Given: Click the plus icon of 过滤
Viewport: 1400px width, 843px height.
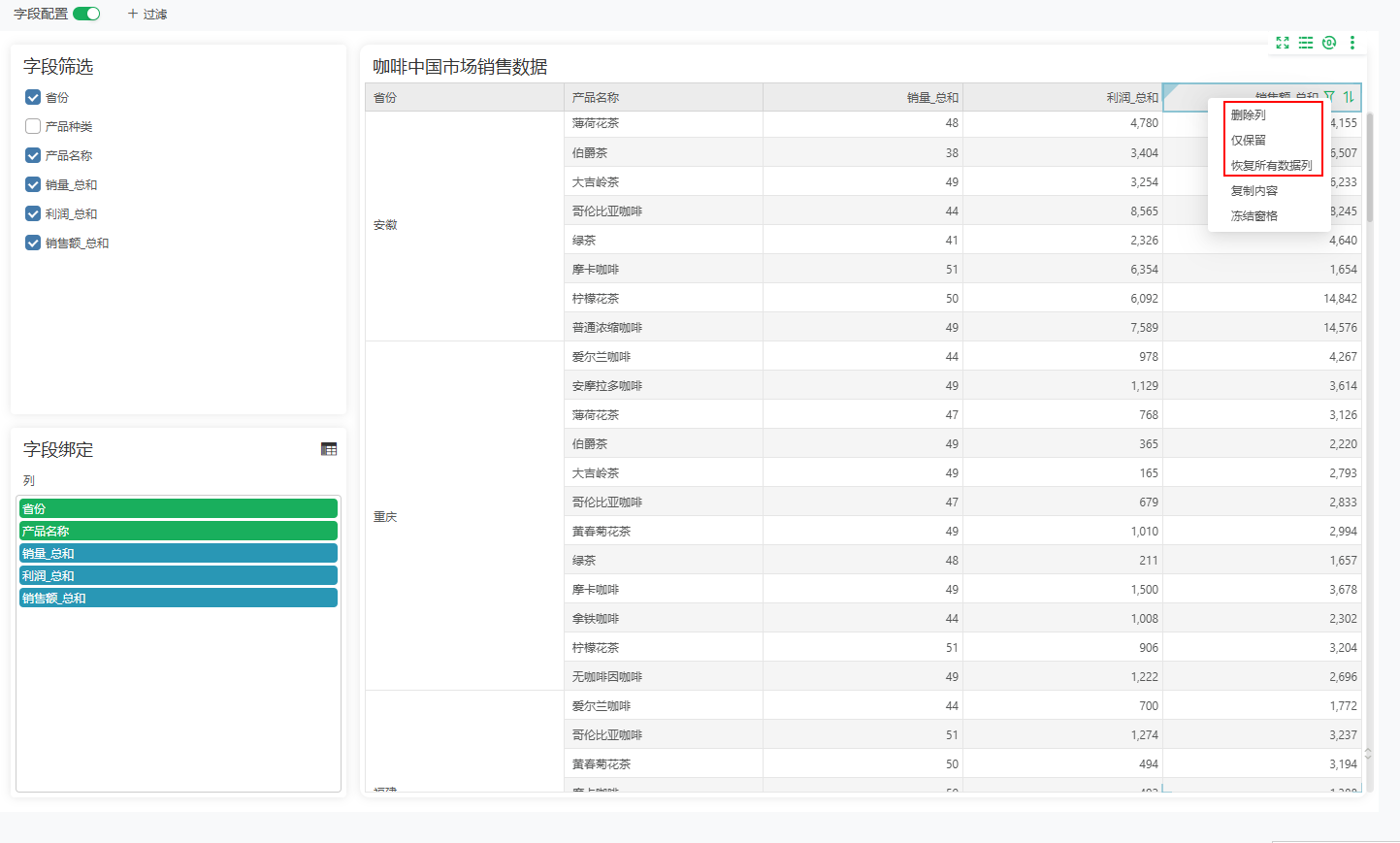Looking at the screenshot, I should coord(133,14).
